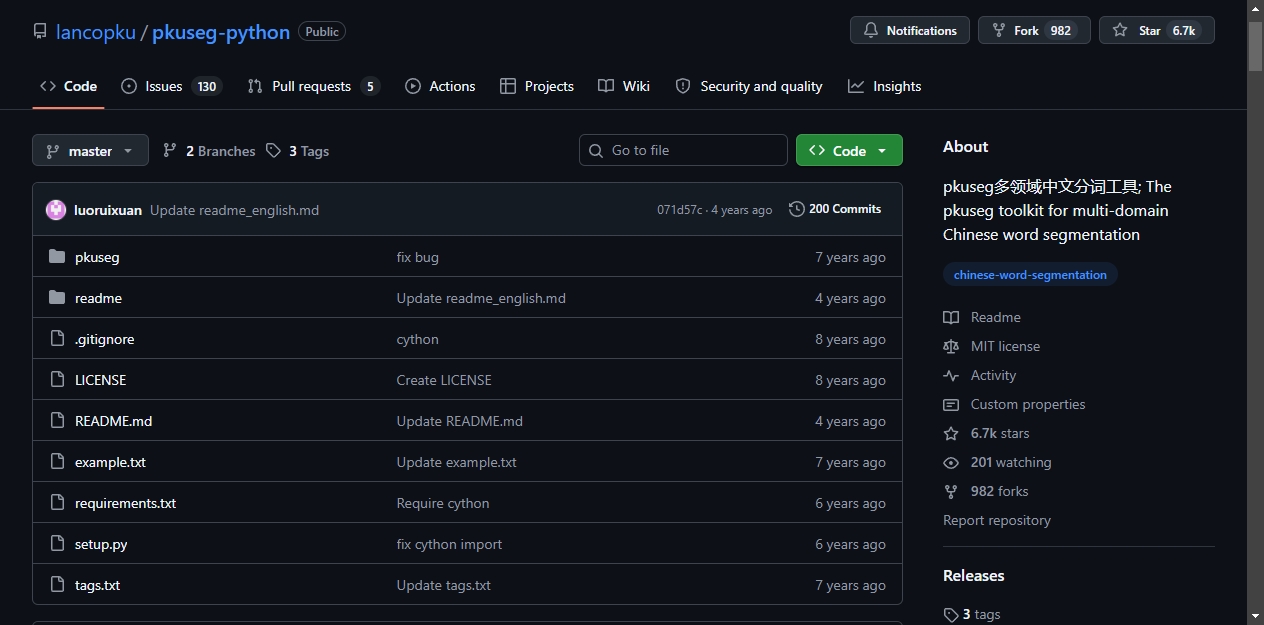The width and height of the screenshot is (1264, 625).
Task: Open the LICENSE file
Action: tap(100, 380)
